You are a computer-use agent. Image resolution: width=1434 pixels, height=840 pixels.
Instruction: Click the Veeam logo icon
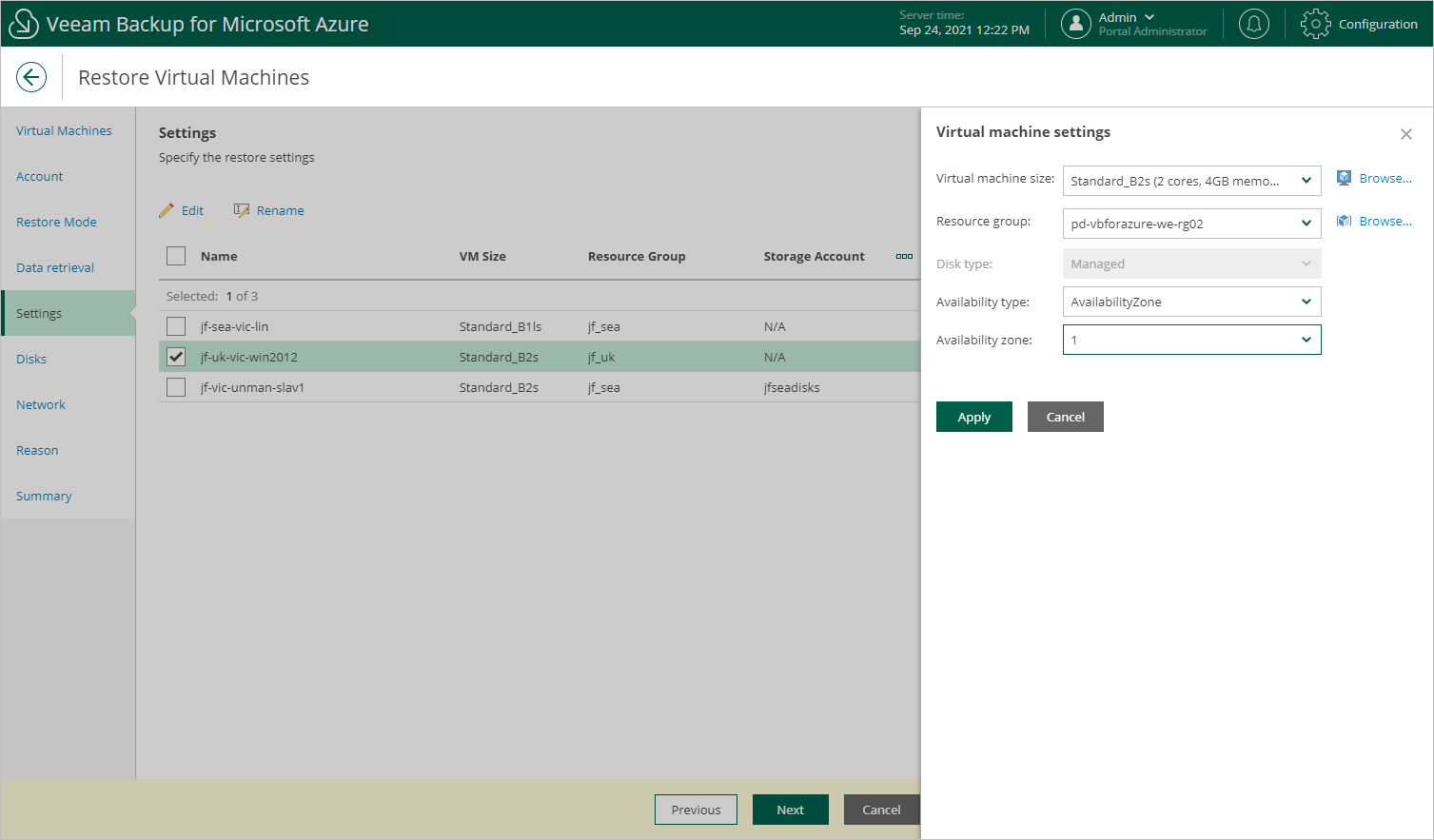point(24,24)
